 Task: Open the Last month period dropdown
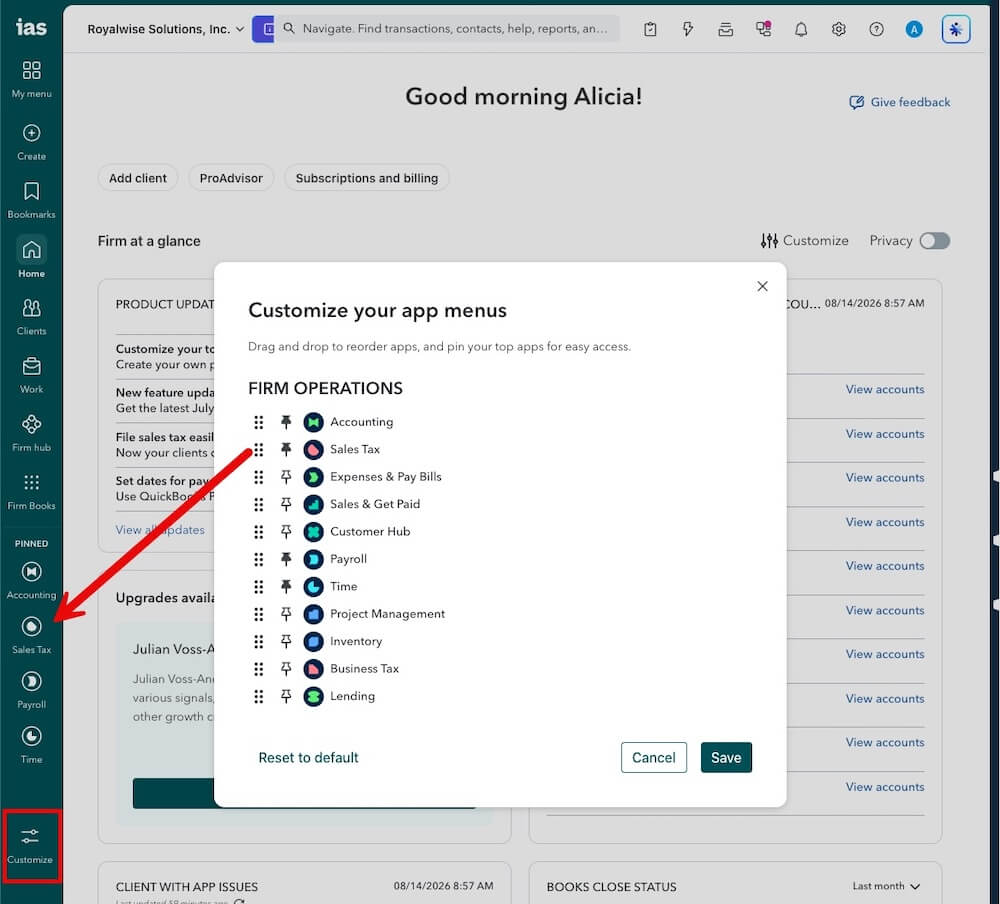pos(886,886)
